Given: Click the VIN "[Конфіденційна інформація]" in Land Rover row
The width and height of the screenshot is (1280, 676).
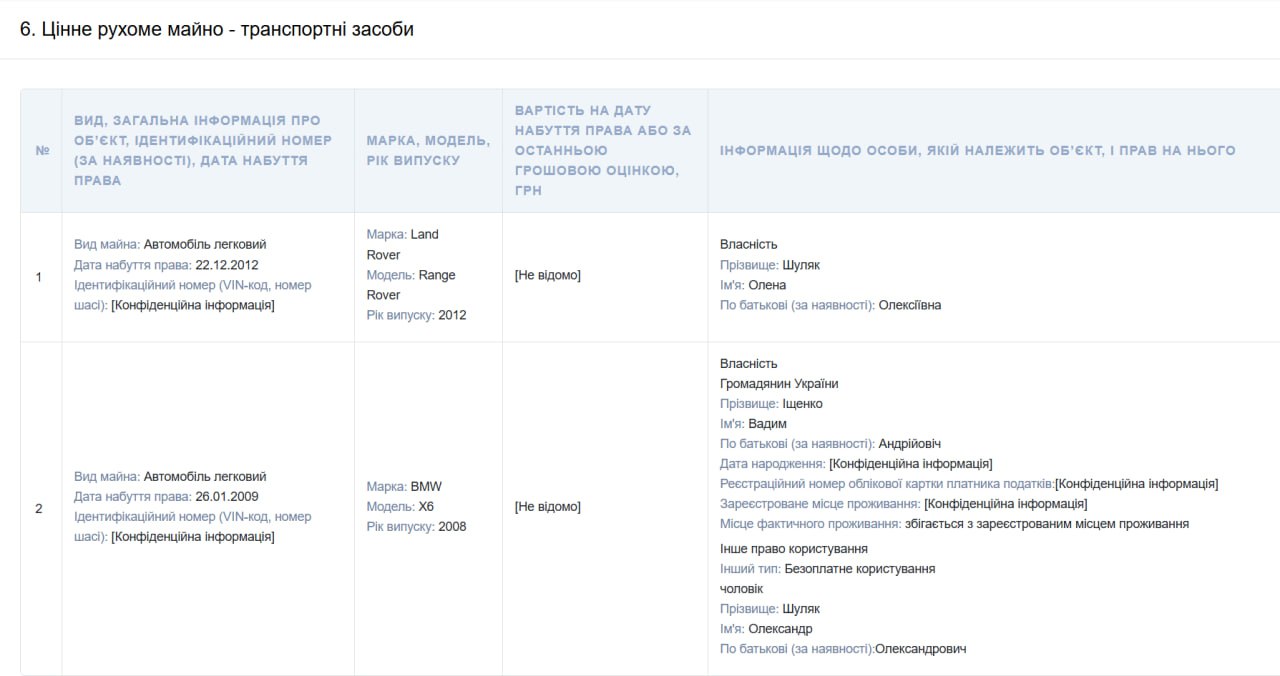Looking at the screenshot, I should tap(193, 305).
